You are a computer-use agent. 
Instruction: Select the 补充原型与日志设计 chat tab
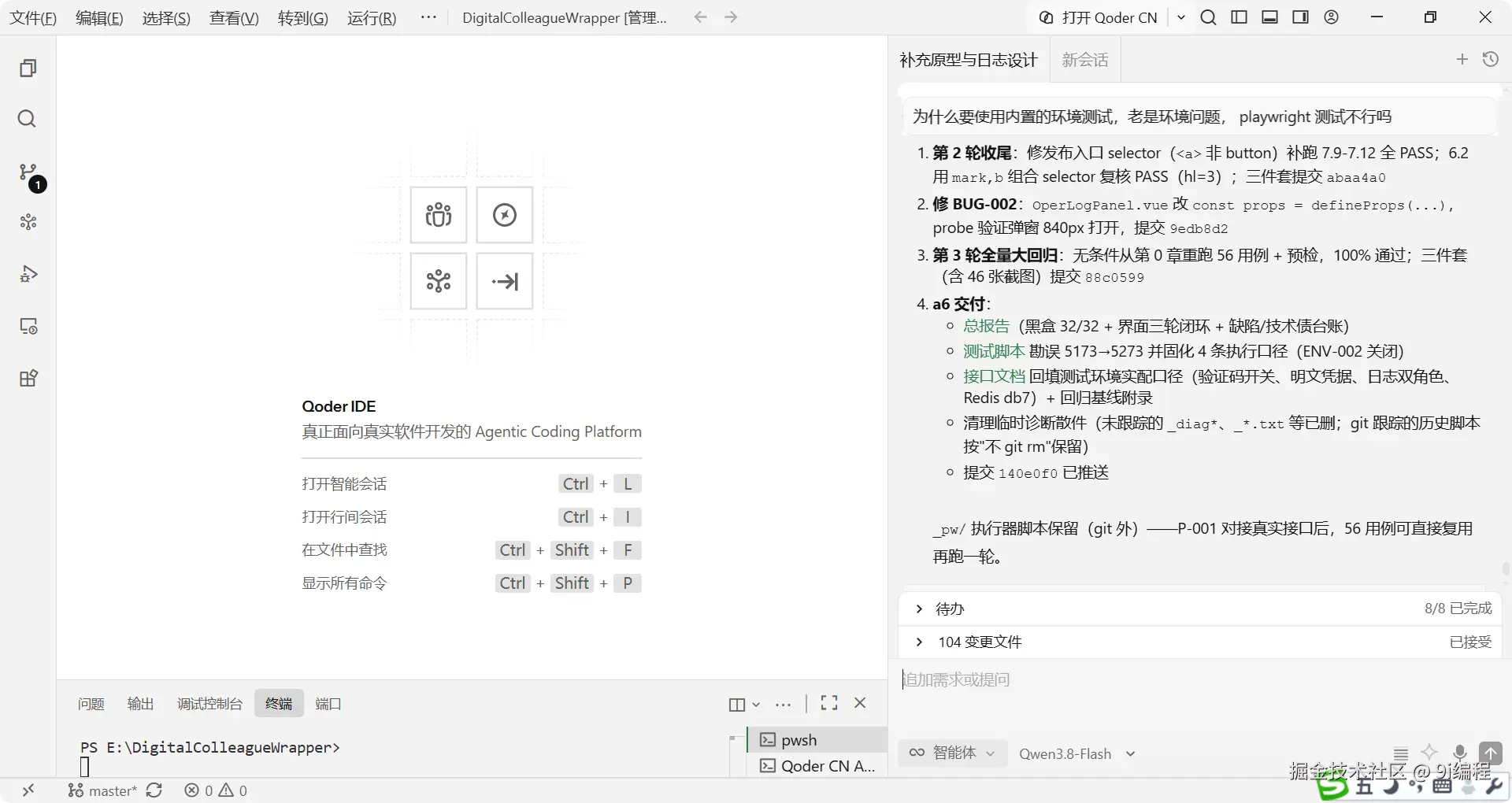point(969,60)
